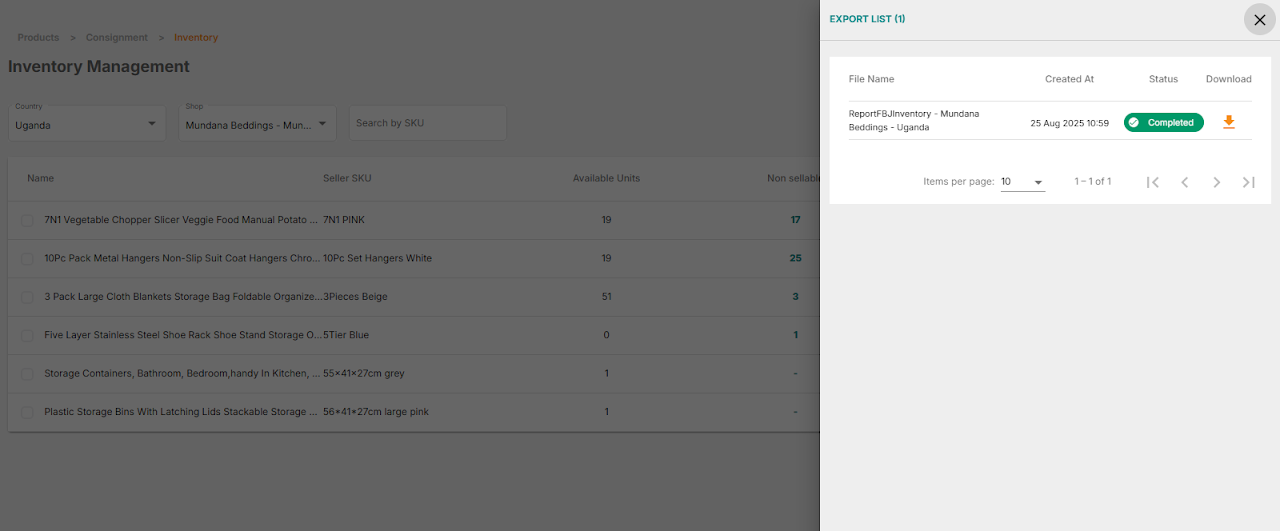The width and height of the screenshot is (1280, 531).
Task: Jump to last page of export list
Action: 1248,182
